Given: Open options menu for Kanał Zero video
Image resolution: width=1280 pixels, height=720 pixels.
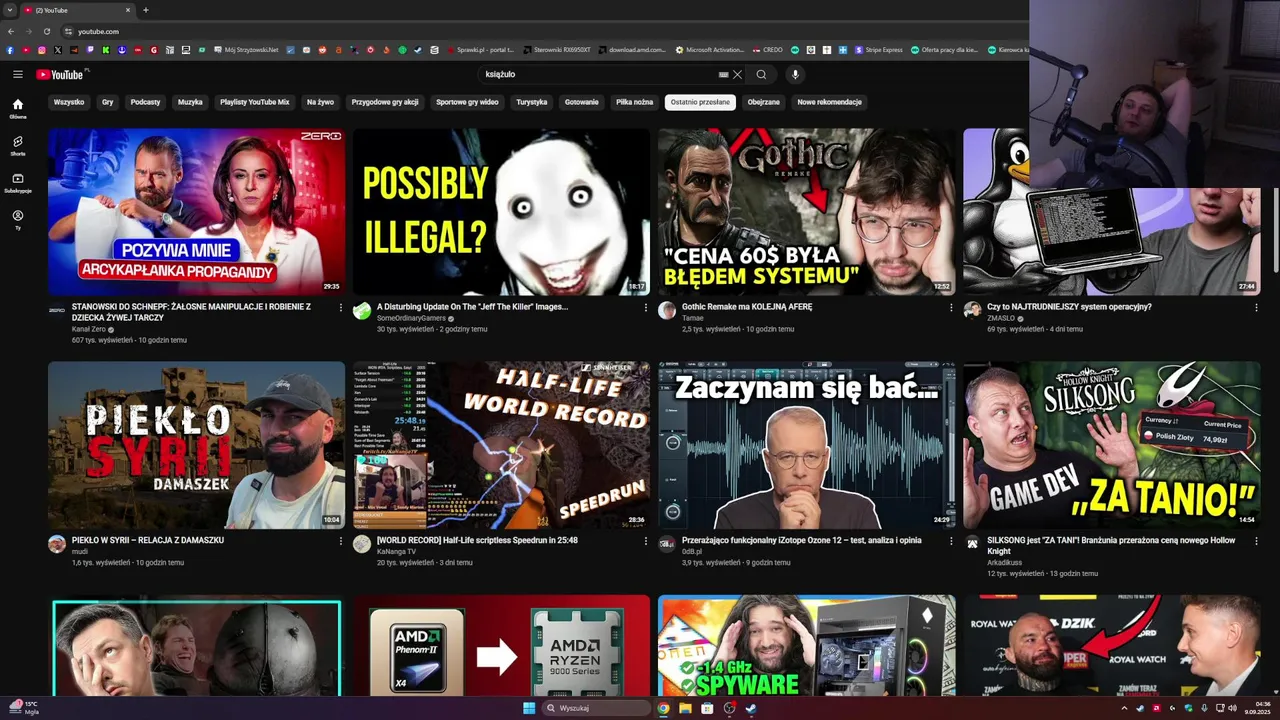Looking at the screenshot, I should pyautogui.click(x=340, y=308).
